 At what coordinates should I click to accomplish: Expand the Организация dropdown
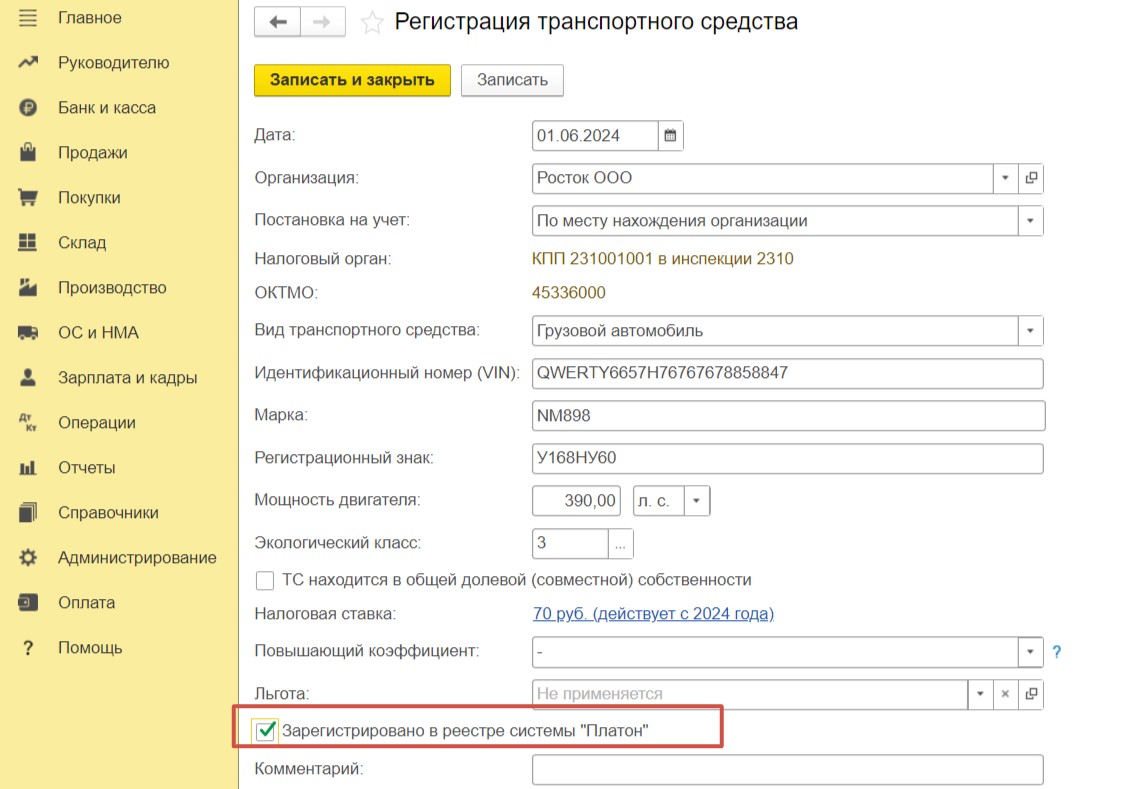1006,178
